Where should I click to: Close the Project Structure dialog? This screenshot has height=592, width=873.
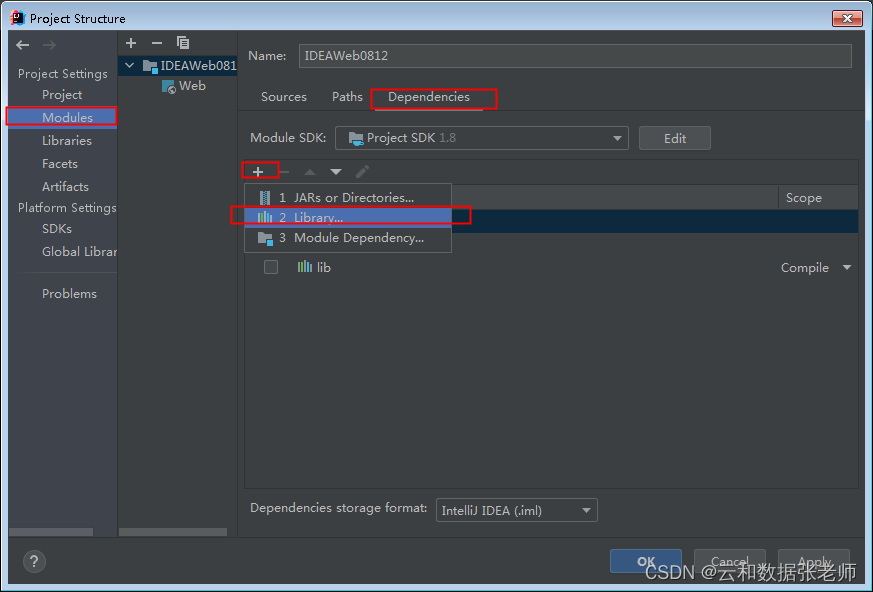tap(847, 18)
